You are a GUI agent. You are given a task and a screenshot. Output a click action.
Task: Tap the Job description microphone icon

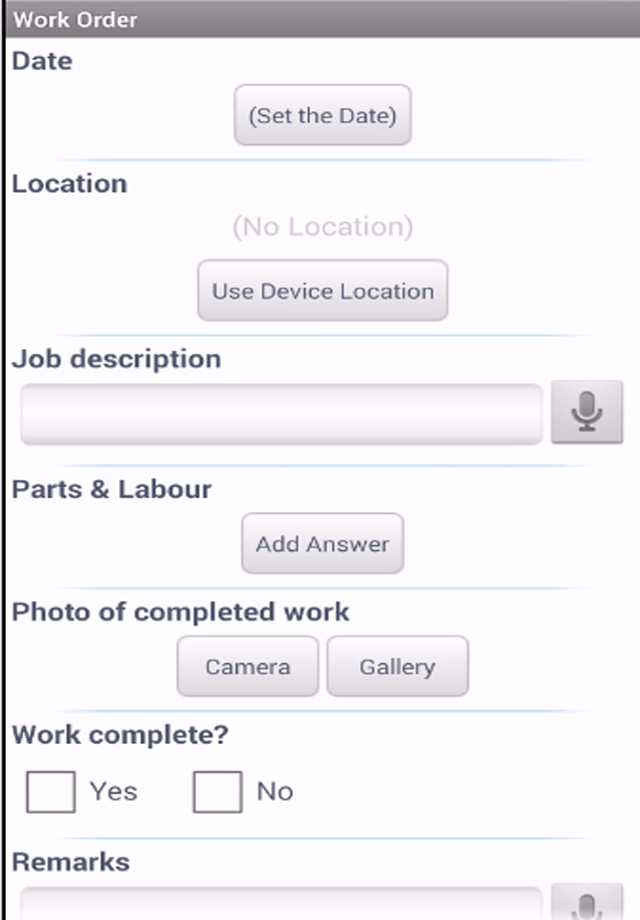587,412
